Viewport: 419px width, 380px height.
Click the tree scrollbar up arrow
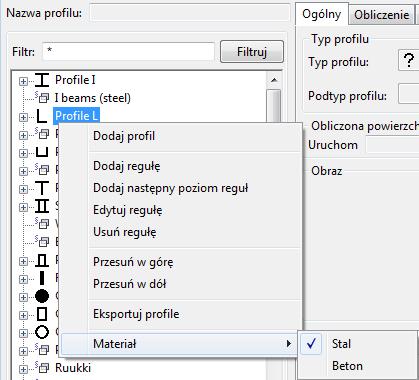pos(274,80)
